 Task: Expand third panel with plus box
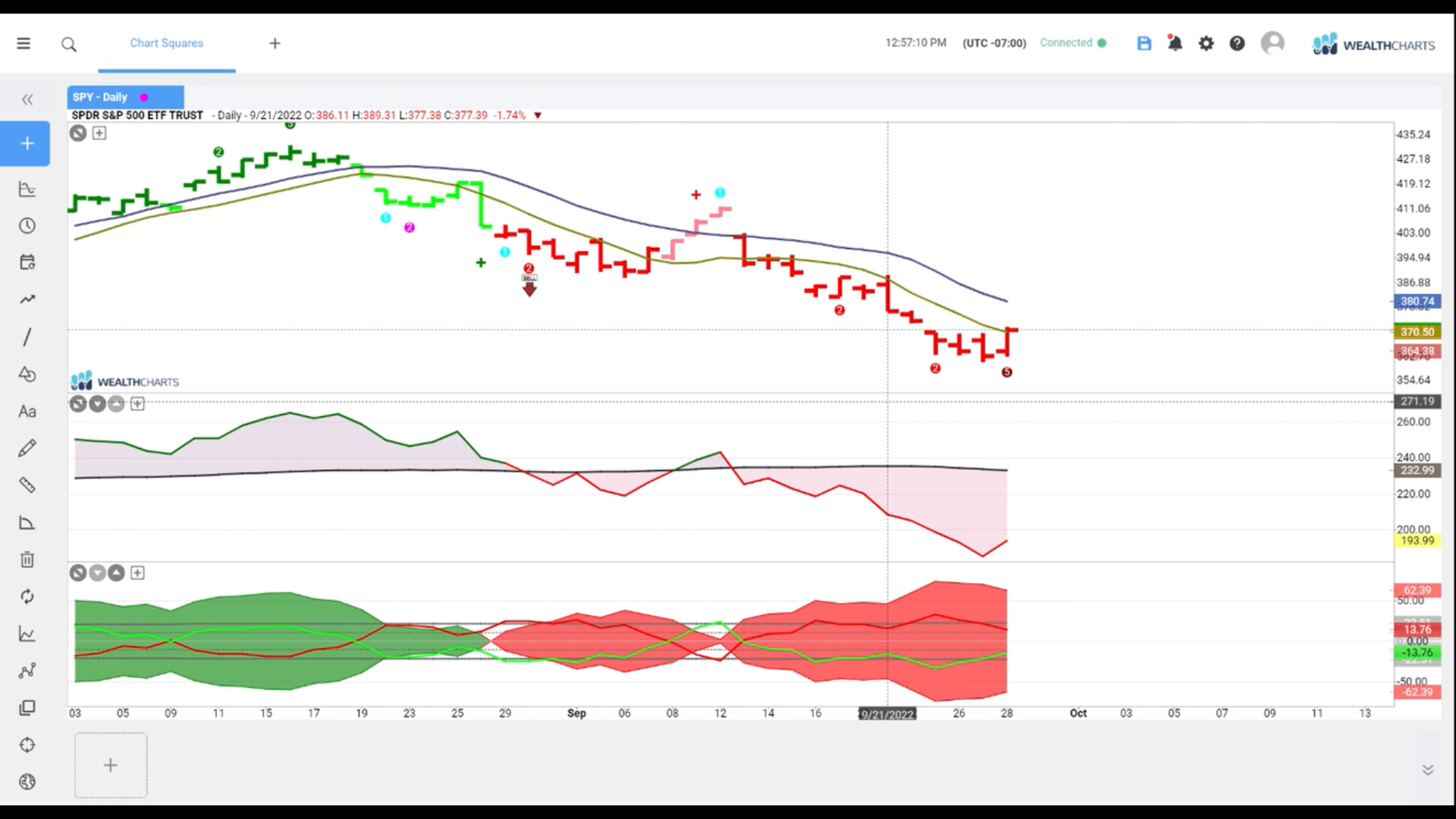[137, 573]
